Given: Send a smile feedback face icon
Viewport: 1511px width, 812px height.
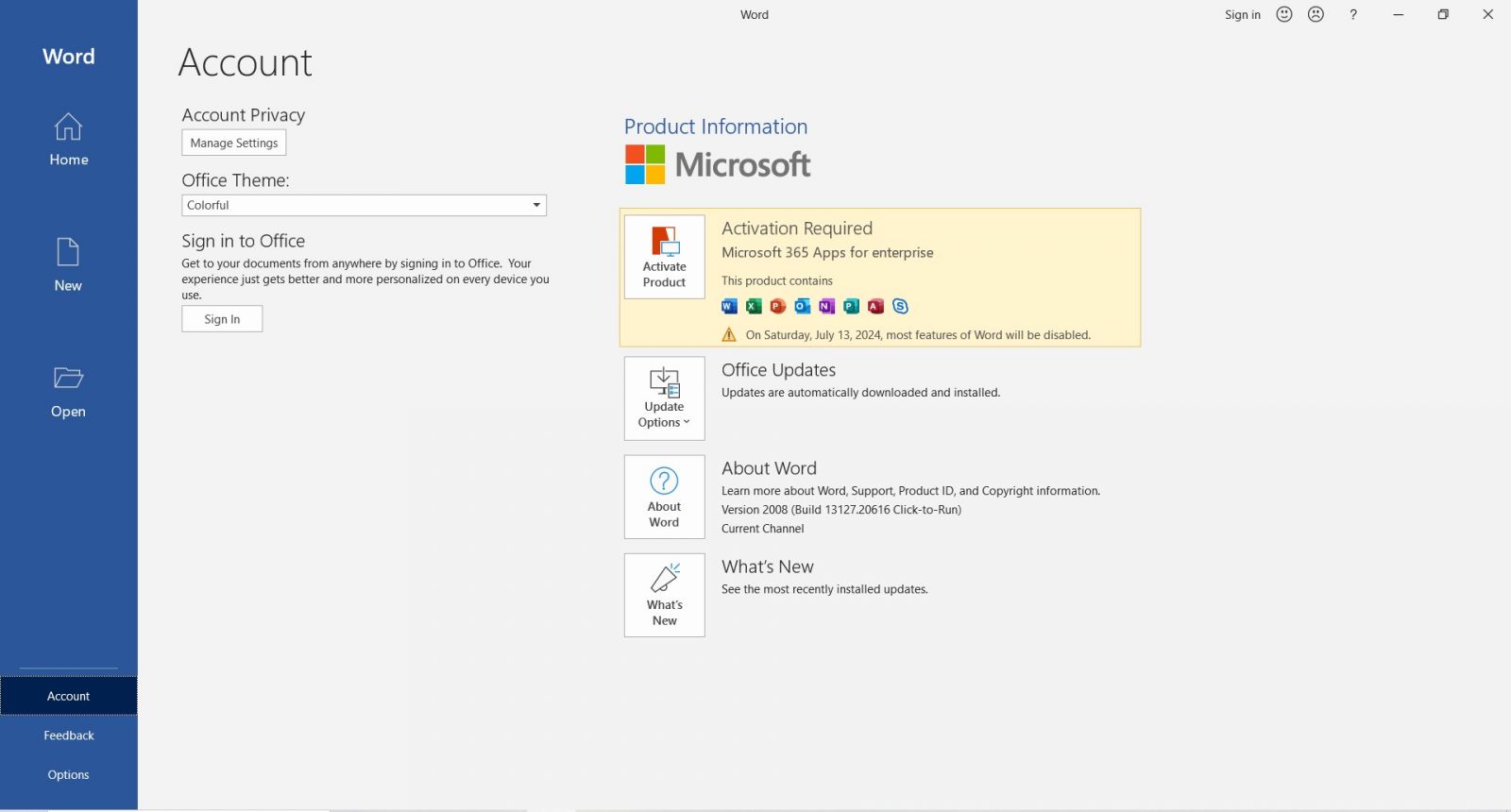Looking at the screenshot, I should coord(1284,14).
